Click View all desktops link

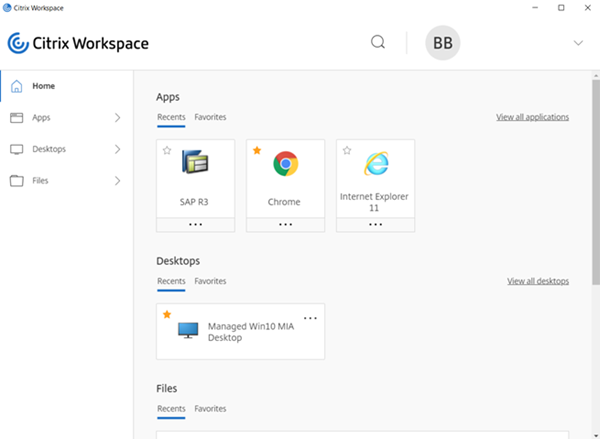tap(538, 281)
